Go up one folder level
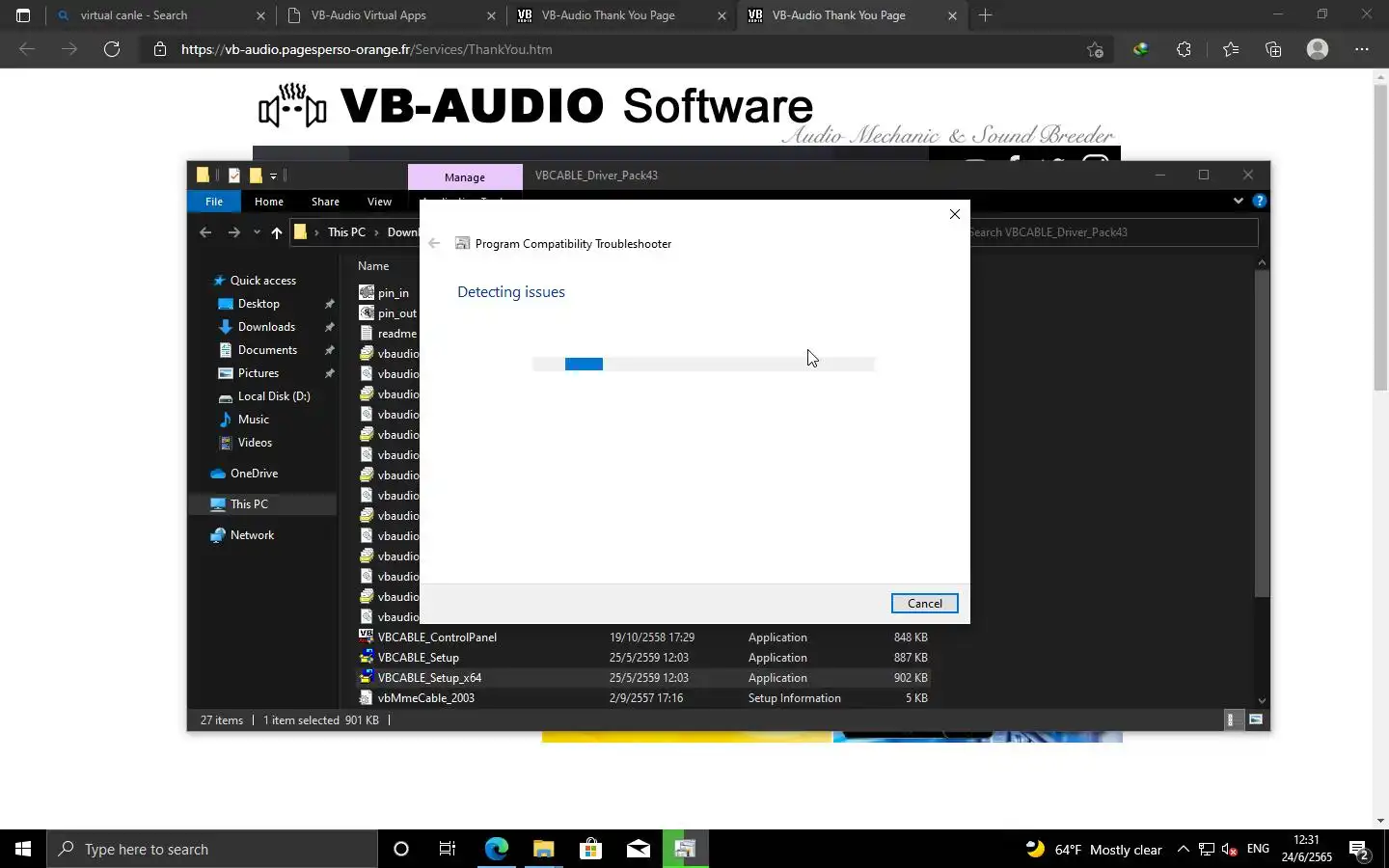 tap(277, 232)
